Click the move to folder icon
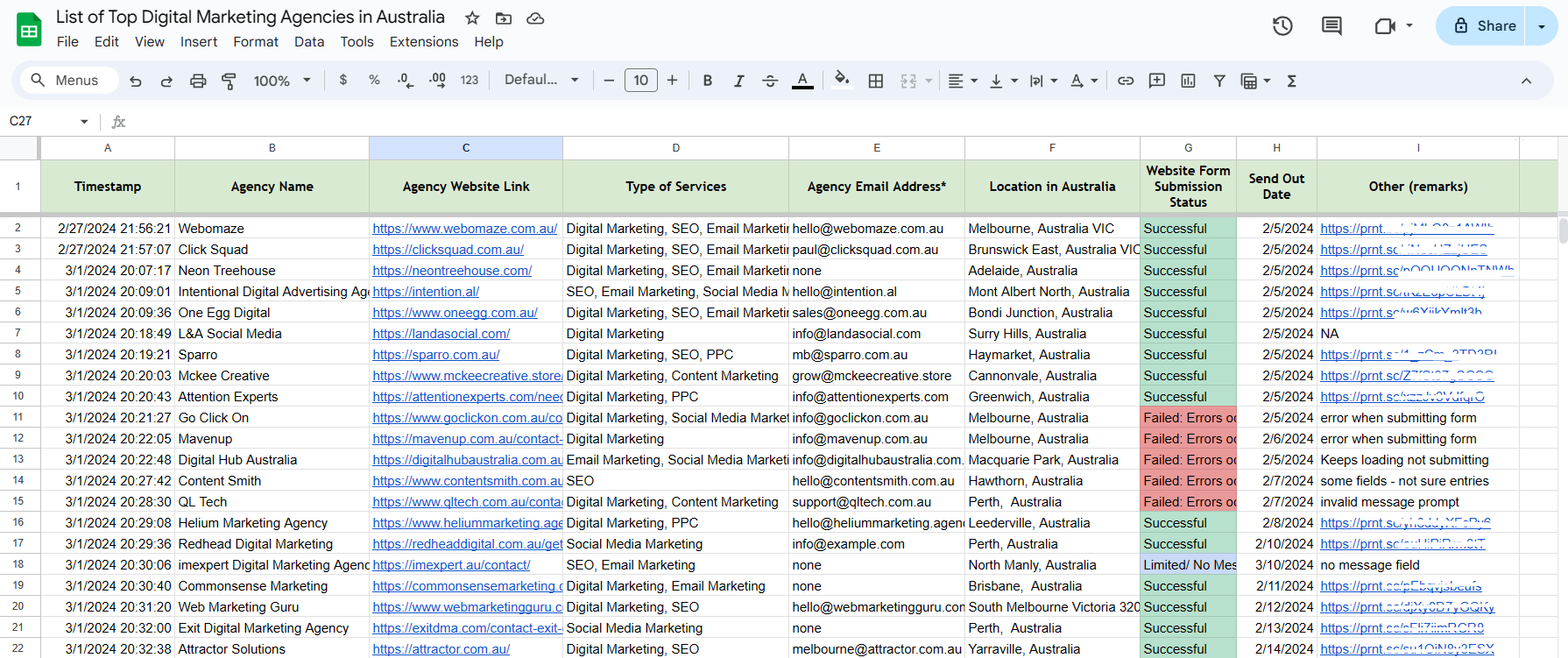1568x658 pixels. coord(504,18)
